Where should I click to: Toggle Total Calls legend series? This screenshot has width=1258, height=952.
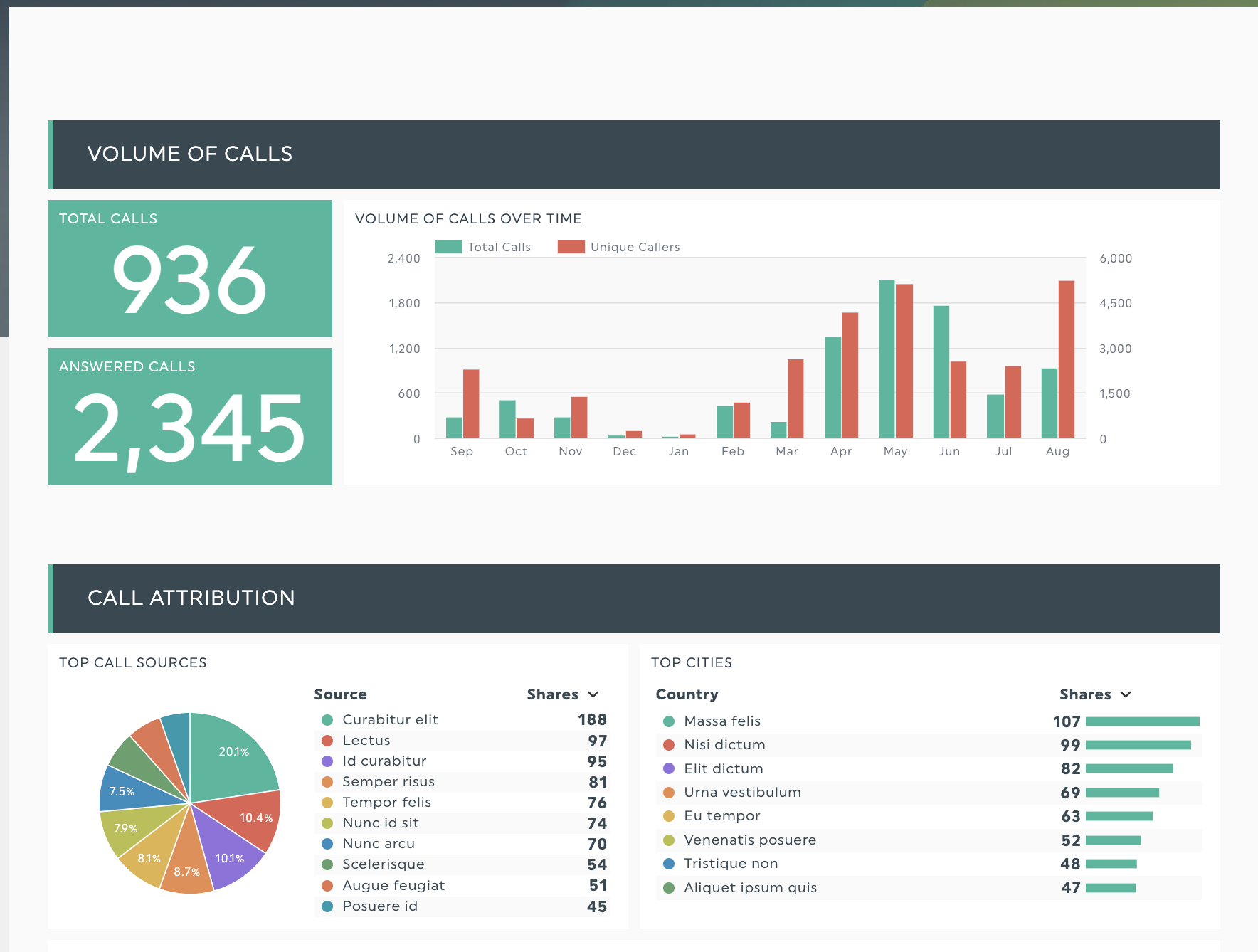tap(483, 247)
